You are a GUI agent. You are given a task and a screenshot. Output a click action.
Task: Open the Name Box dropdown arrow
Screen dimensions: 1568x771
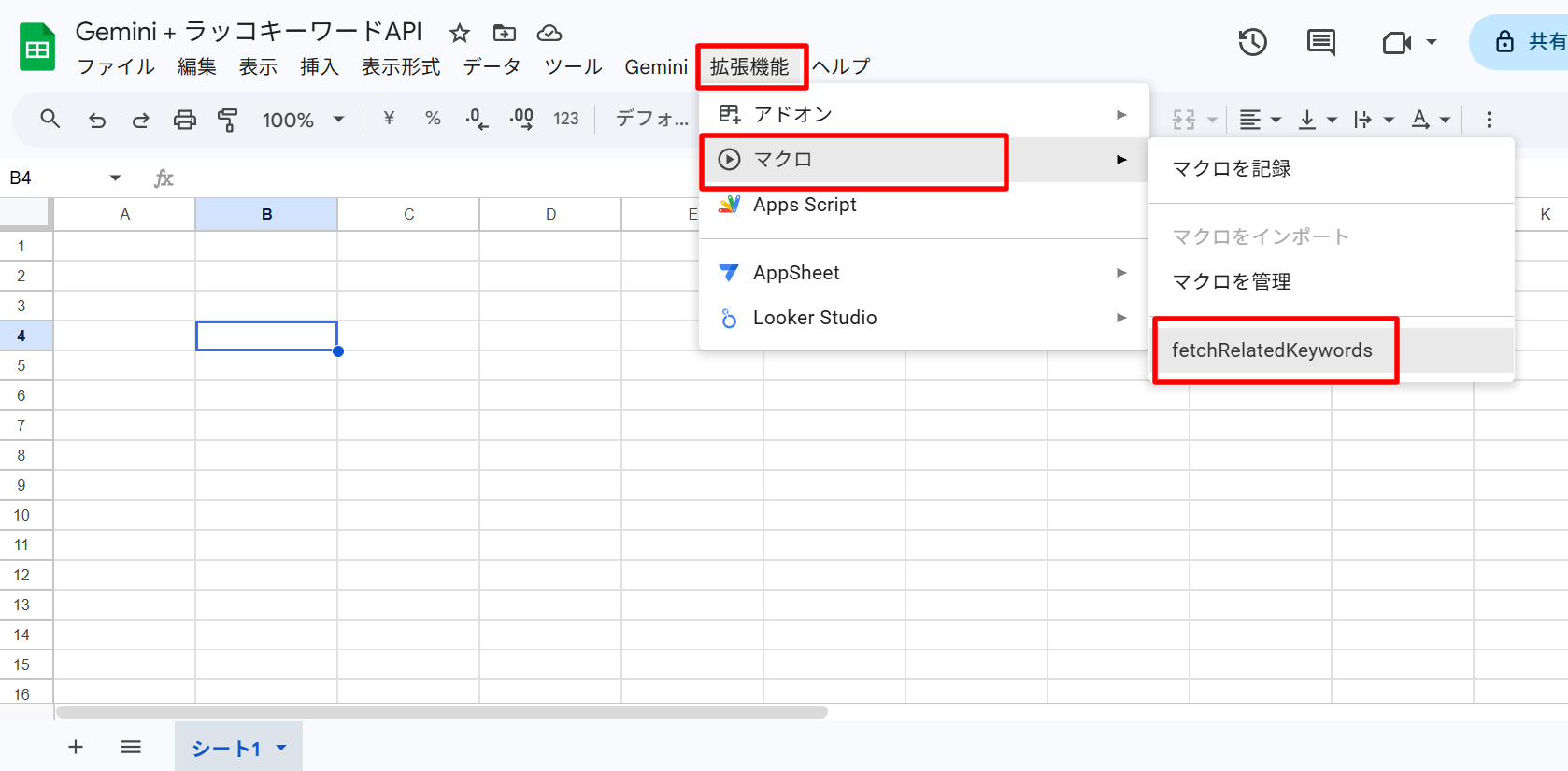[x=115, y=178]
